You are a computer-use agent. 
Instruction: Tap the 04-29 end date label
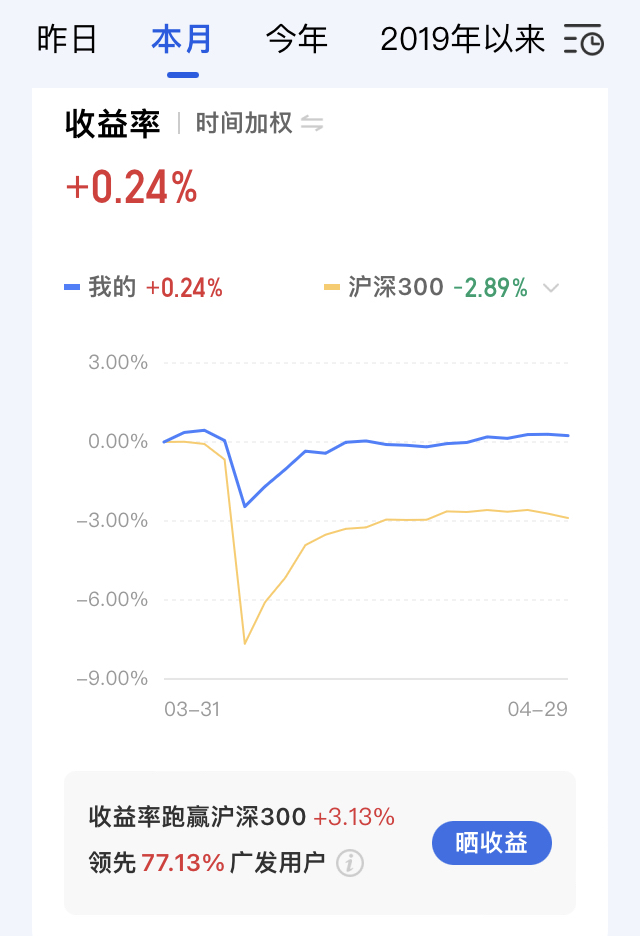(537, 709)
